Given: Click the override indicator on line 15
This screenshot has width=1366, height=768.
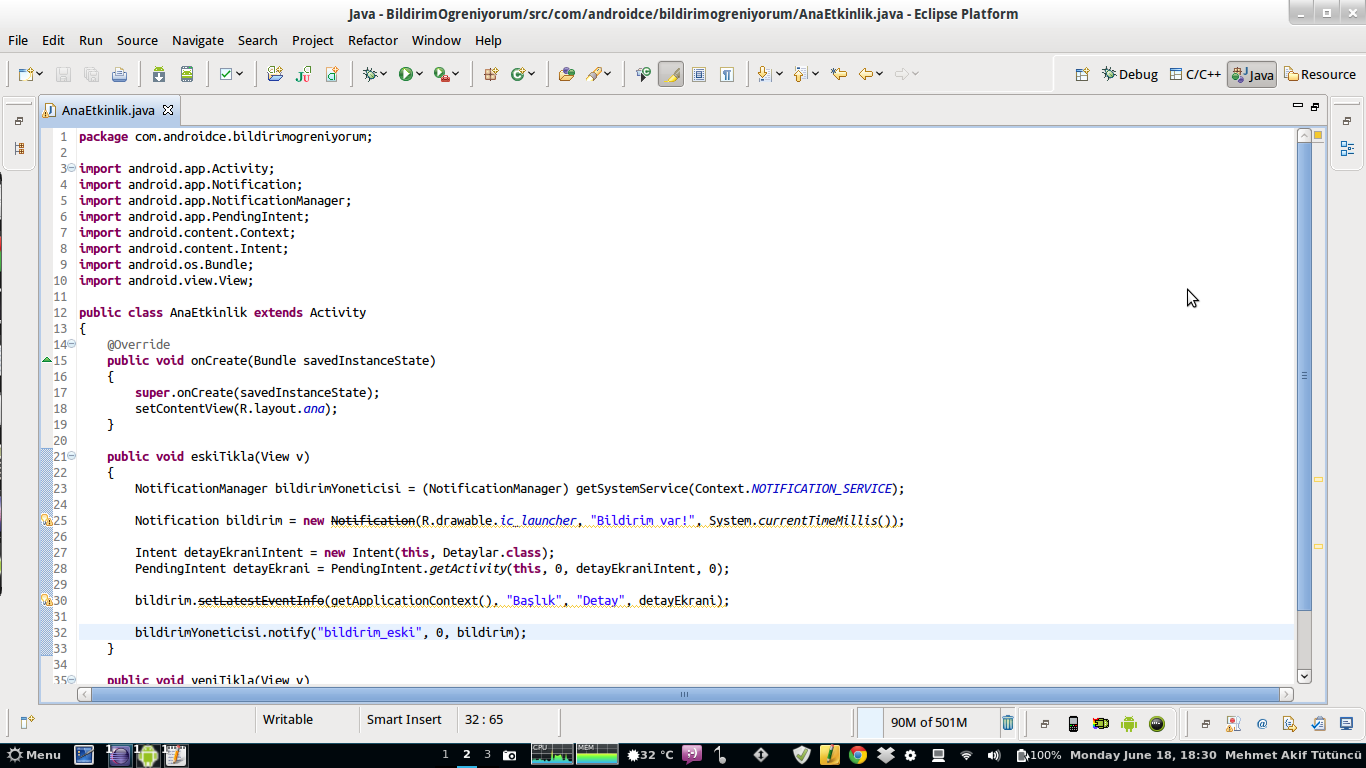Looking at the screenshot, I should click(x=46, y=359).
